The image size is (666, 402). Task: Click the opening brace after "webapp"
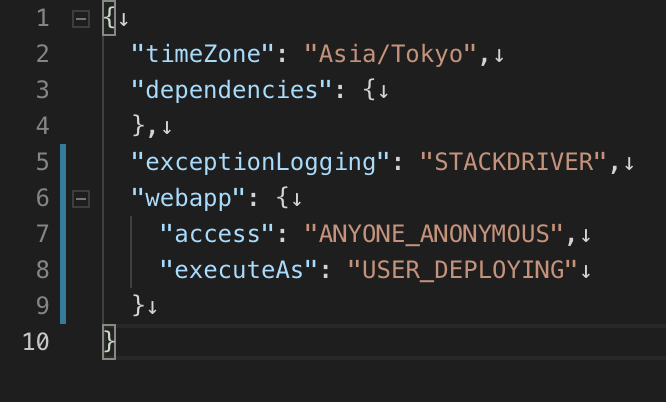coord(282,198)
